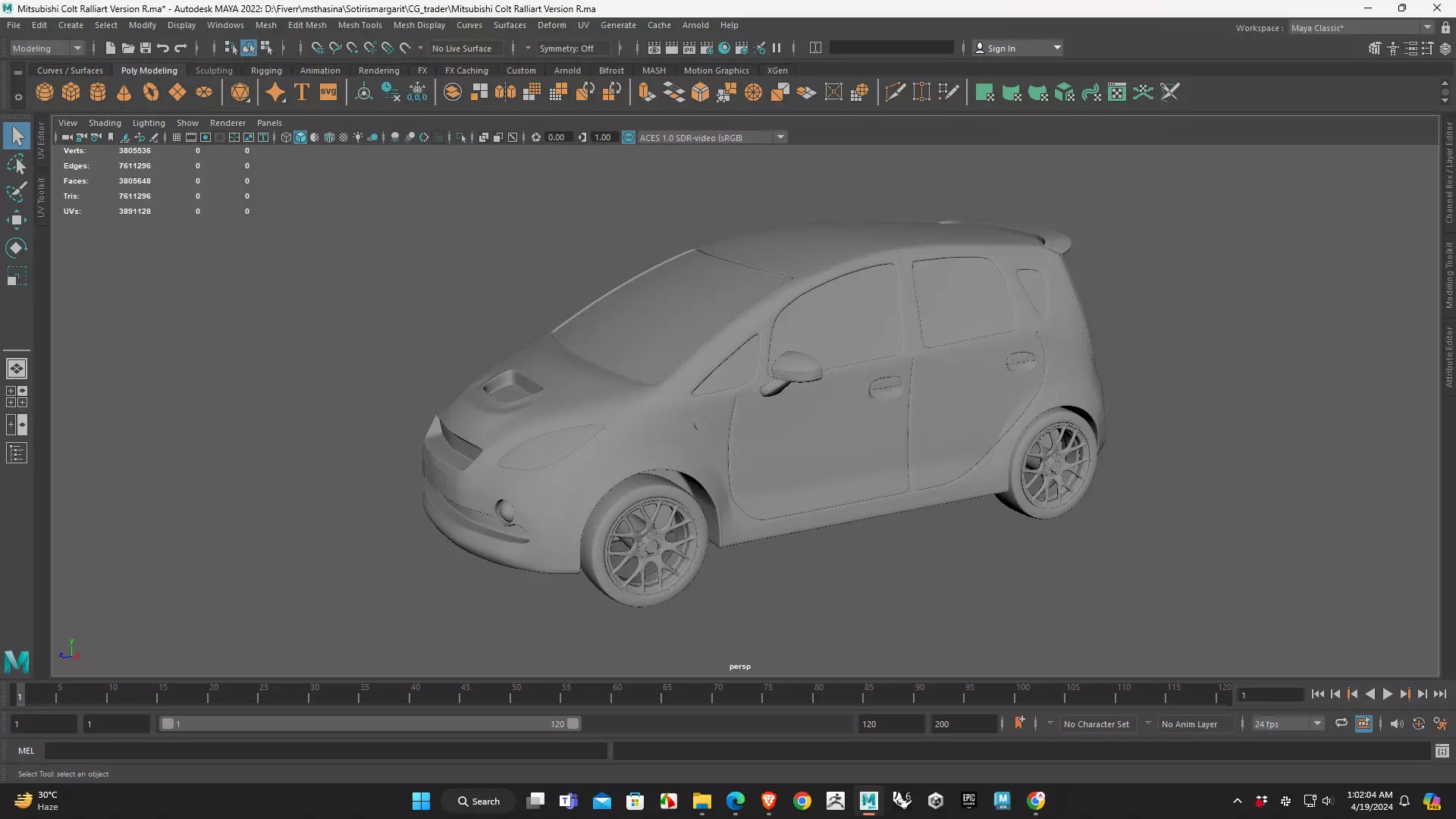Viewport: 1456px width, 819px height.
Task: Go to start of playback range
Action: click(1318, 694)
